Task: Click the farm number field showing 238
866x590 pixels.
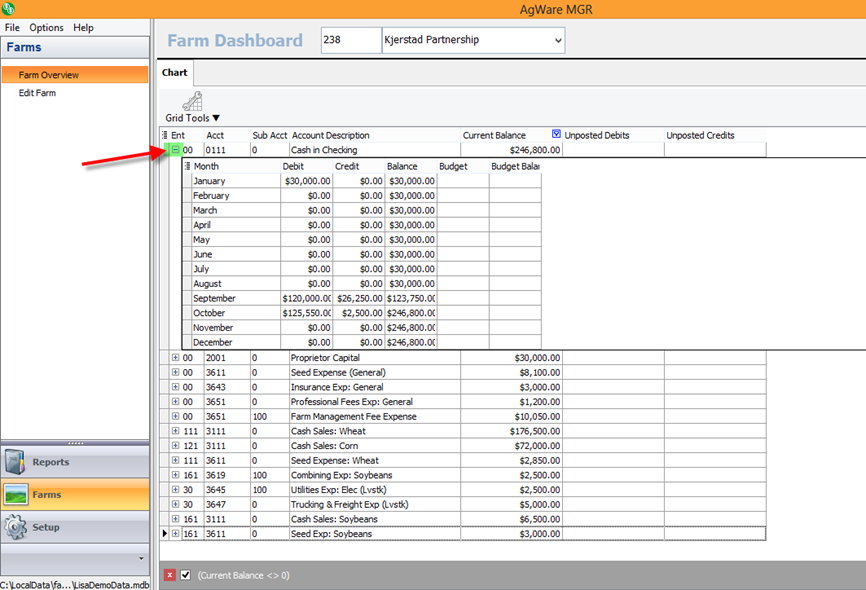Action: point(349,41)
